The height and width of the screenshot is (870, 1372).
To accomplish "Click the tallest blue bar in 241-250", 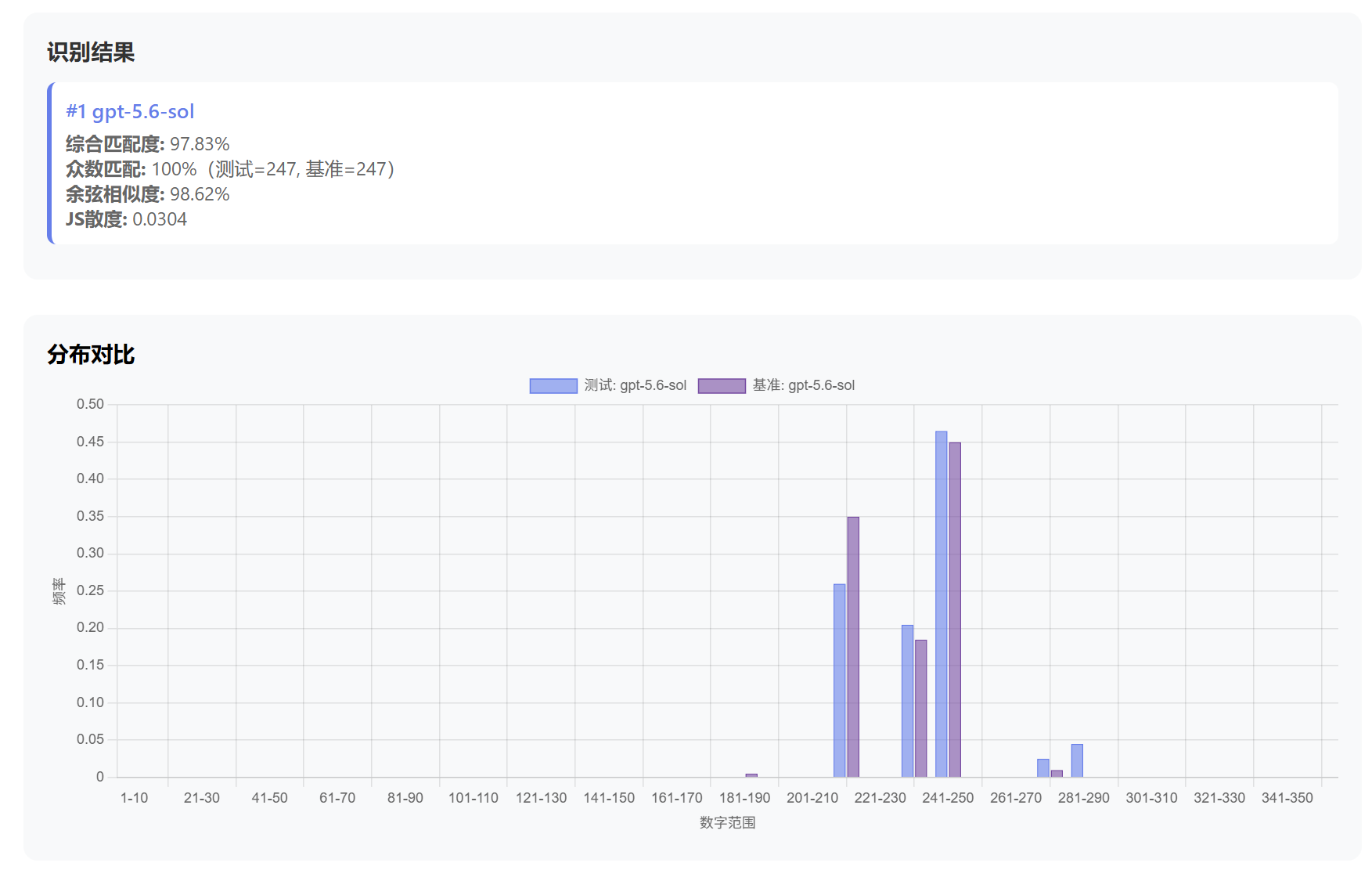I will tap(941, 604).
